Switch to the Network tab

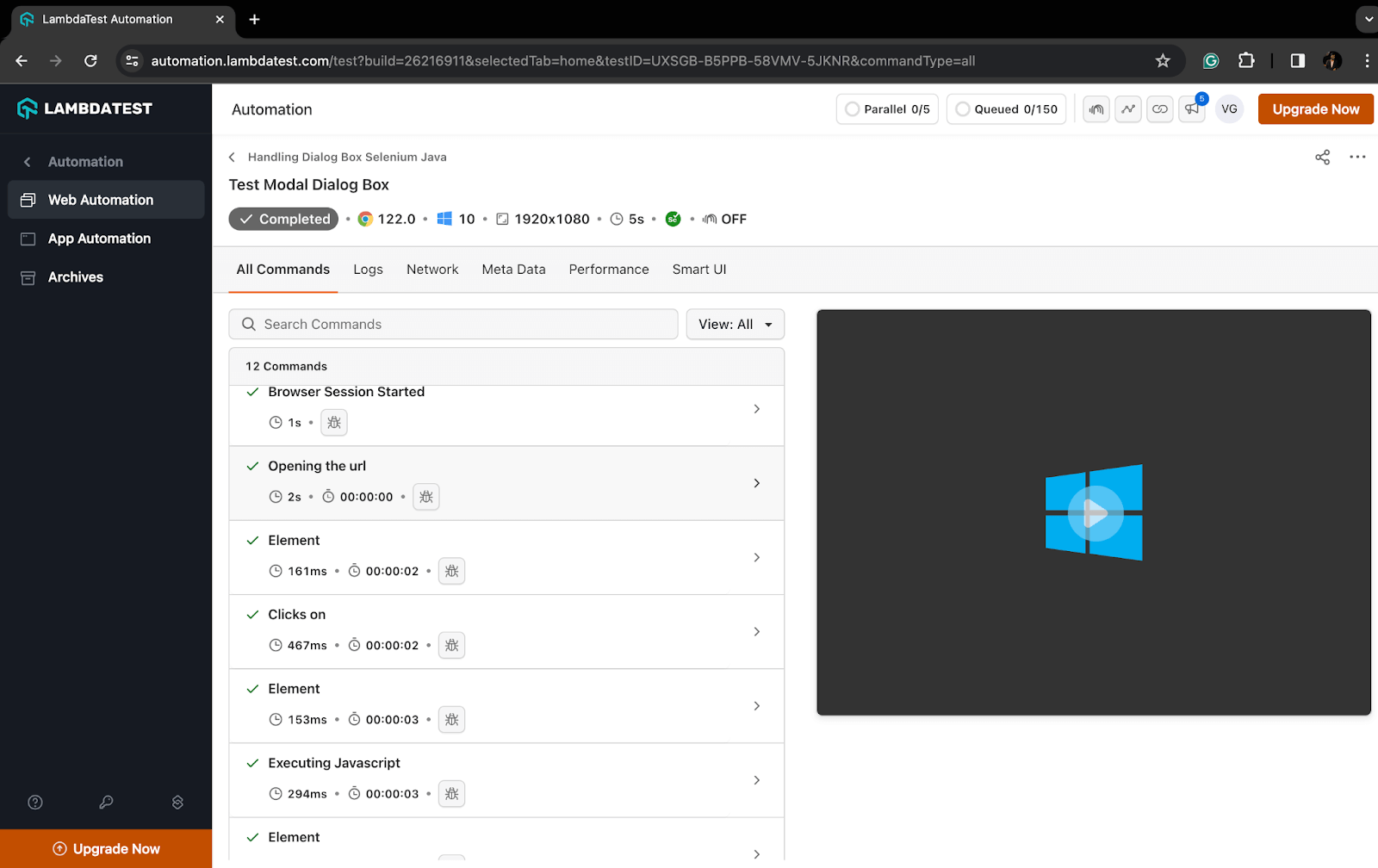coord(431,269)
